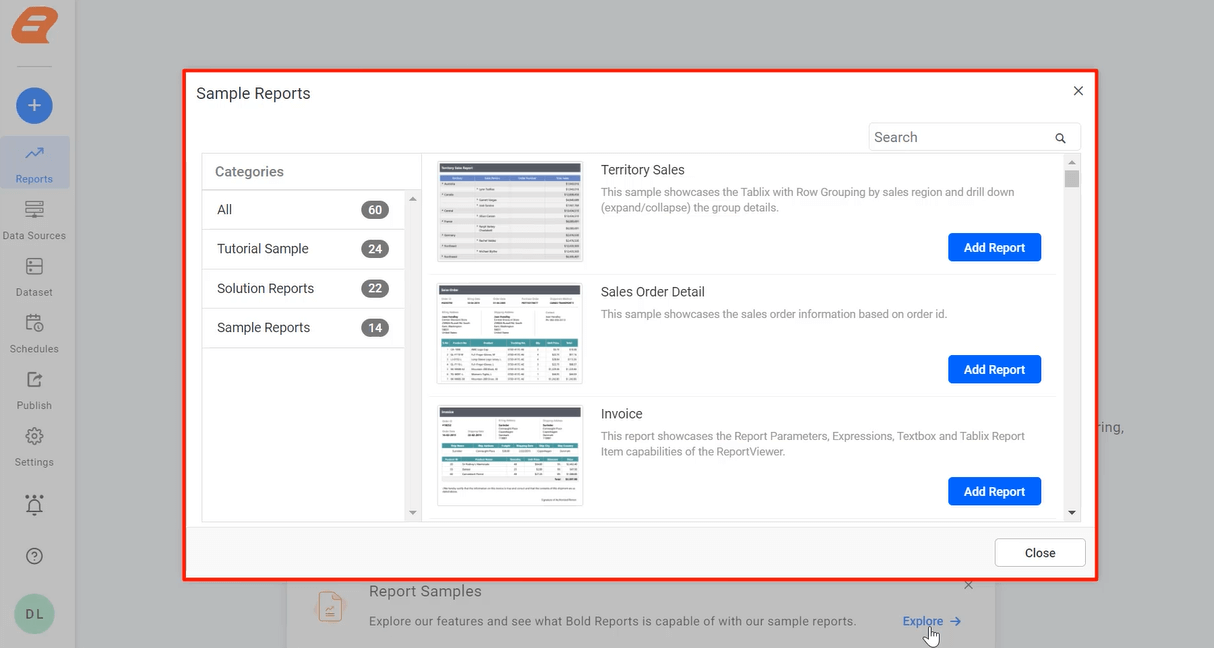
Task: Click the Invoice report title
Action: [x=622, y=414]
